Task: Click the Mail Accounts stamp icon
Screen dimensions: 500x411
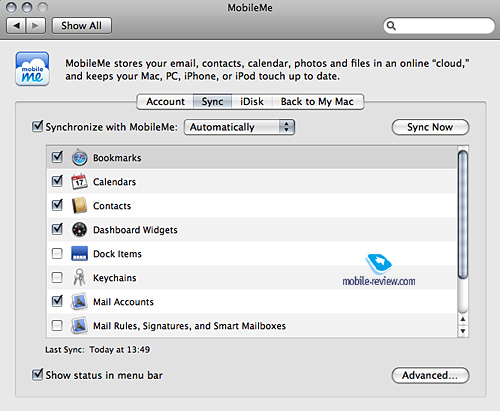Action: (79, 301)
